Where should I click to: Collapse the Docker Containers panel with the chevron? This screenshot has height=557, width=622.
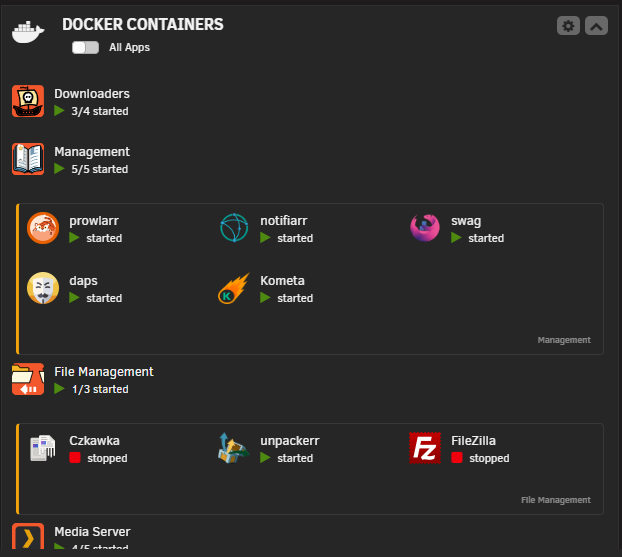pos(596,26)
